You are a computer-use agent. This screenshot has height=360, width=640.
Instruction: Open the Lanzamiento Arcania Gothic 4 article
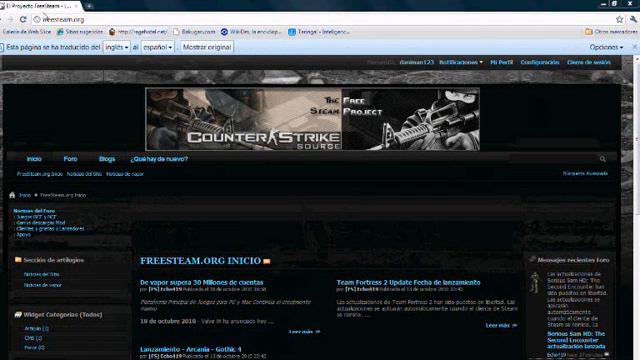pyautogui.click(x=191, y=349)
